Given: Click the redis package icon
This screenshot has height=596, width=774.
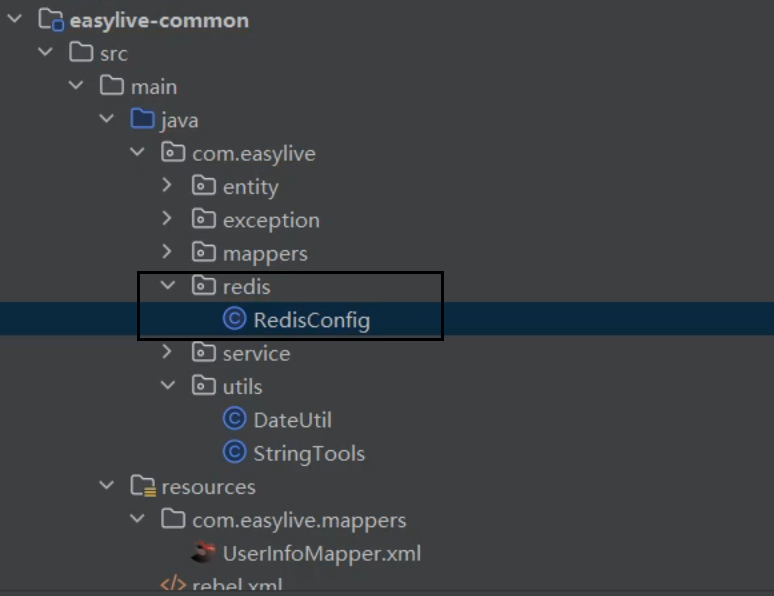Looking at the screenshot, I should click(204, 287).
